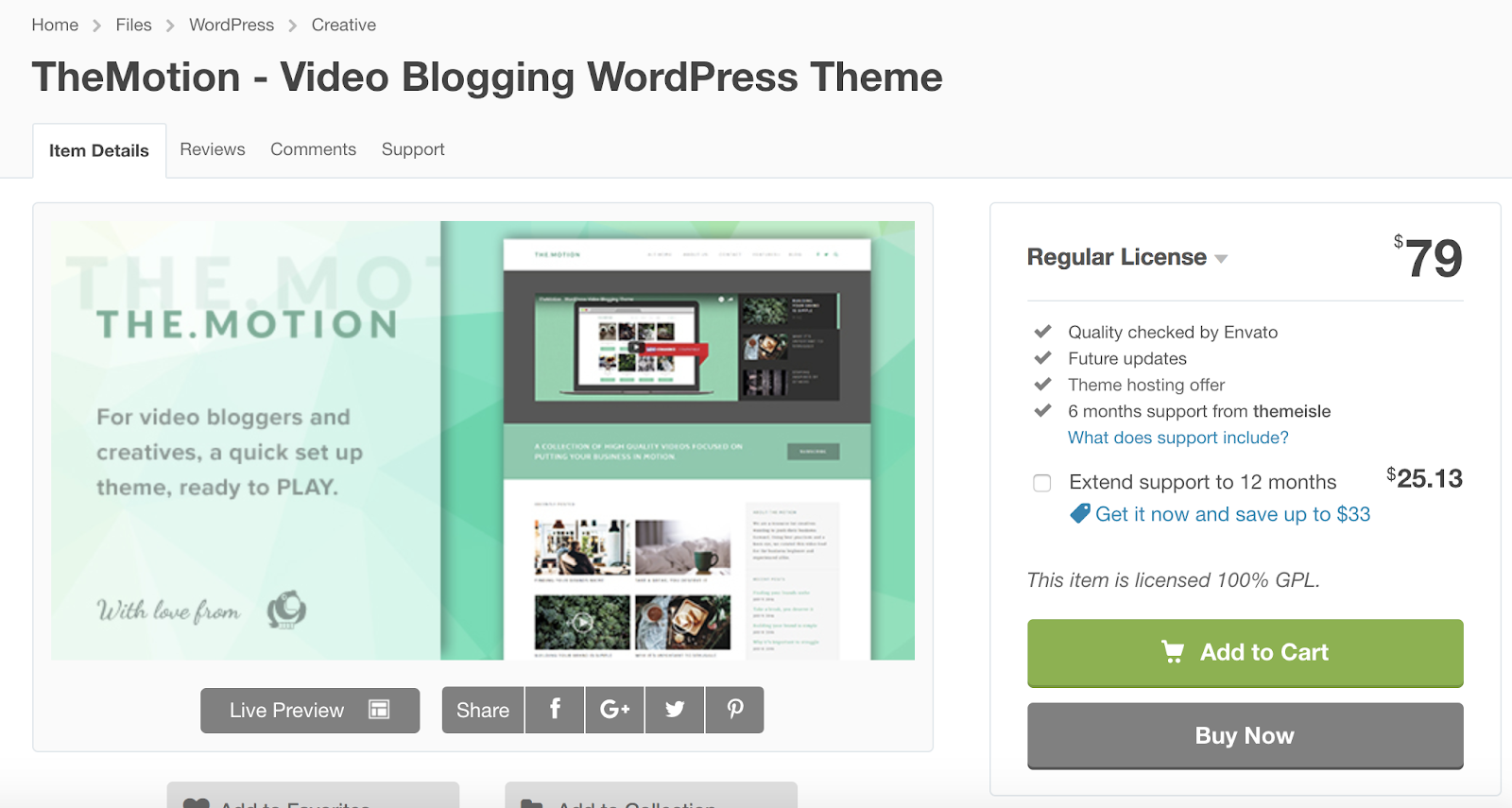Screen dimensions: 1512x808
Task: Open What does support include link
Action: pos(1178,438)
